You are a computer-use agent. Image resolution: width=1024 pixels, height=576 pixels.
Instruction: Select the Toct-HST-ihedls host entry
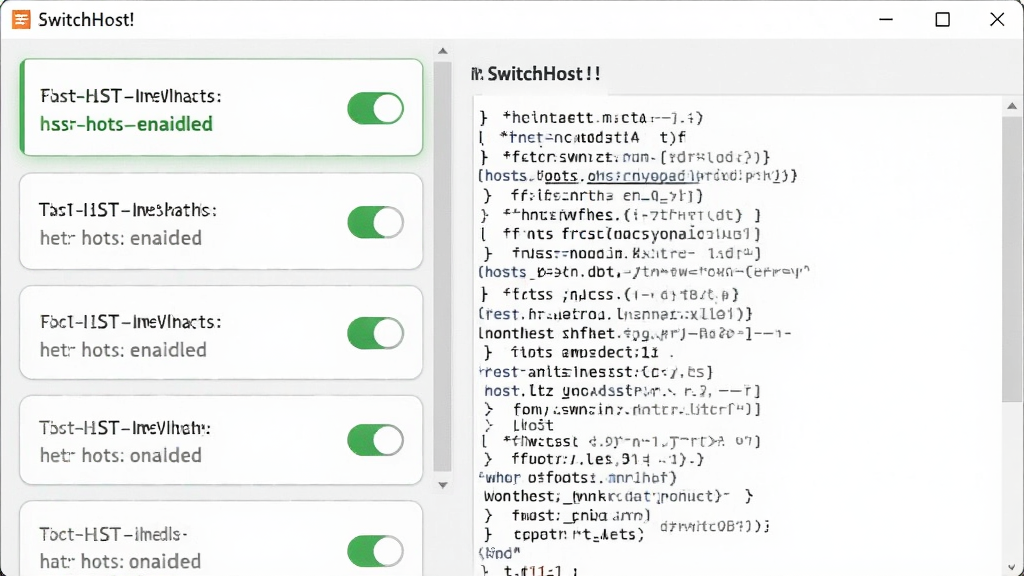tap(221, 539)
